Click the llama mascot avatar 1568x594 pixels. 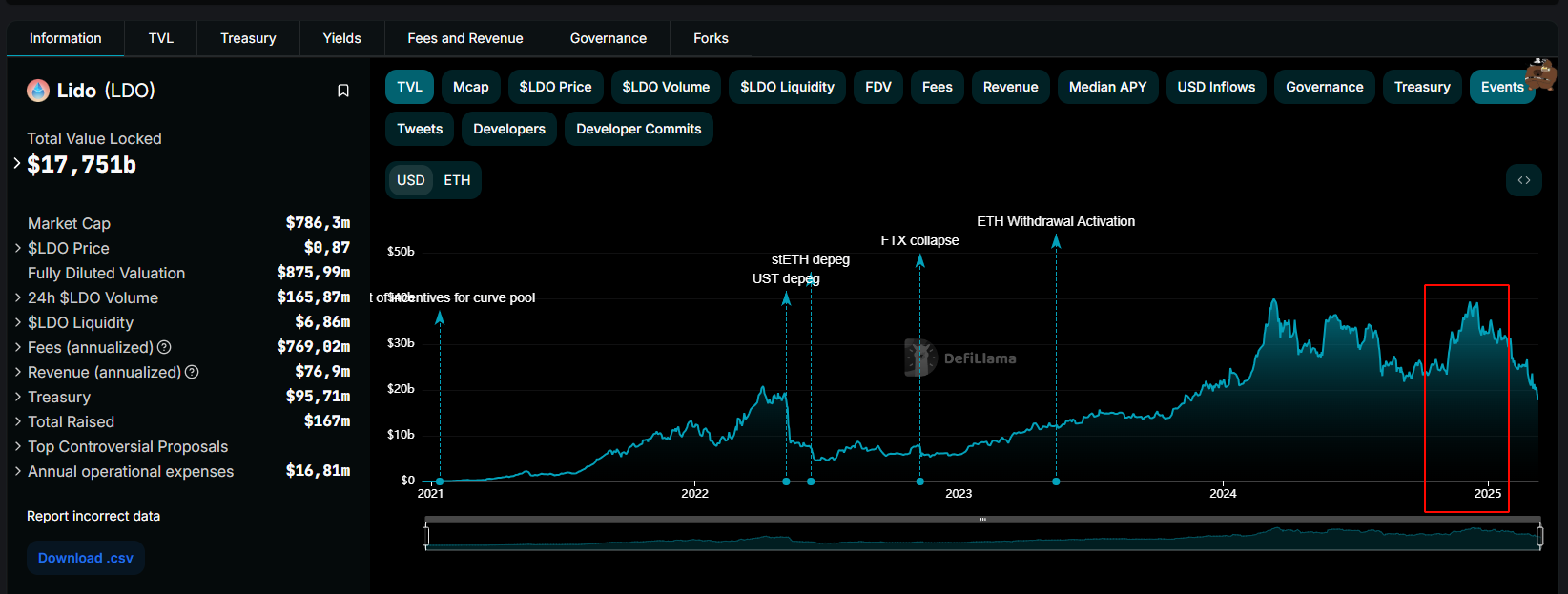click(x=1540, y=73)
